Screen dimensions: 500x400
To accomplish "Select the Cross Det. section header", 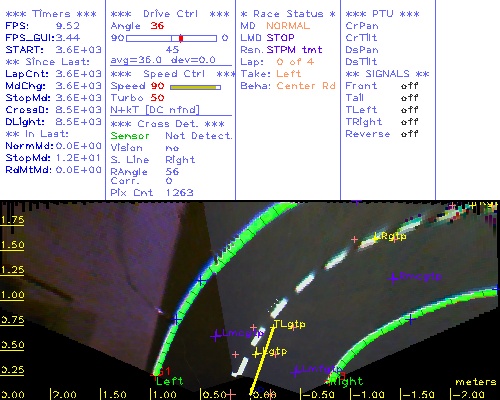I will (168, 124).
